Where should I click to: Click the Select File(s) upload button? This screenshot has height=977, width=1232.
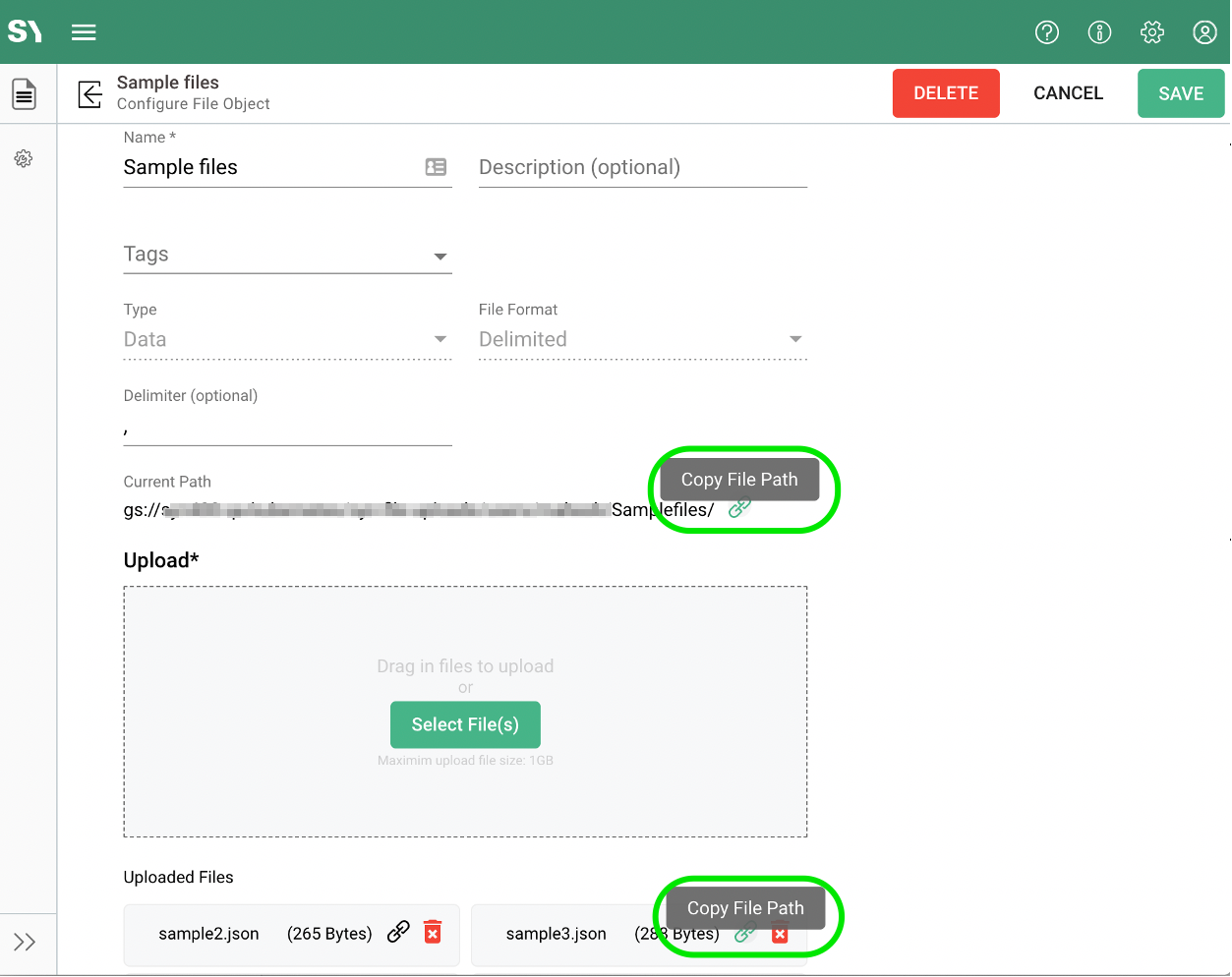point(465,724)
